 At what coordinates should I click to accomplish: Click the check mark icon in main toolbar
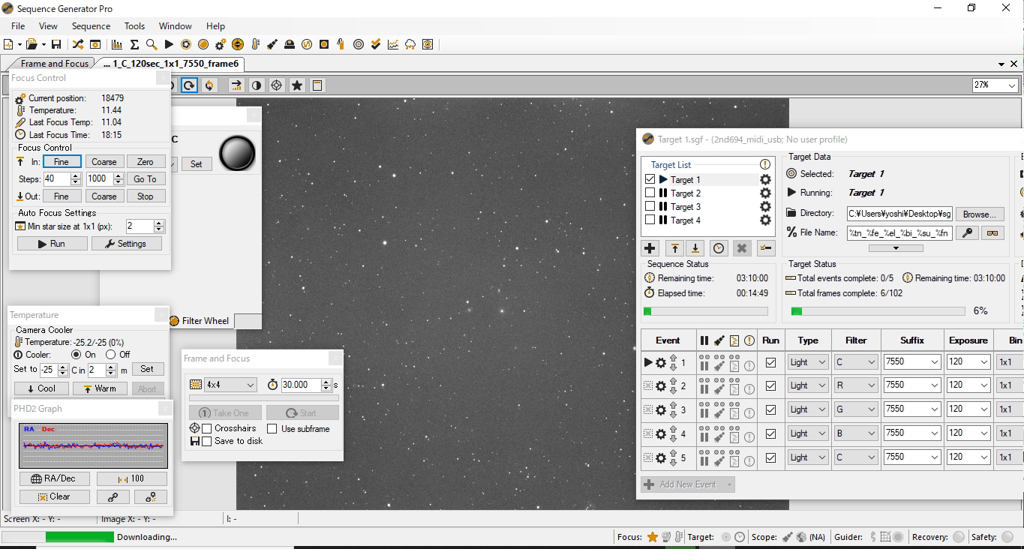point(376,44)
